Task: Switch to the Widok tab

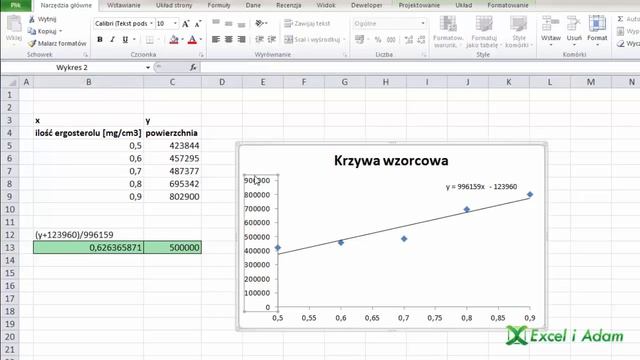Action: [326, 5]
